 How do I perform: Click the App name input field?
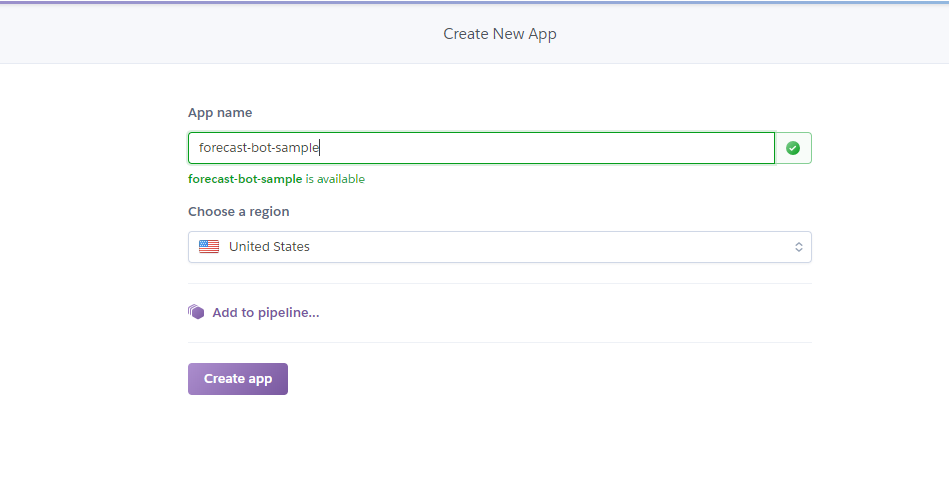point(481,148)
